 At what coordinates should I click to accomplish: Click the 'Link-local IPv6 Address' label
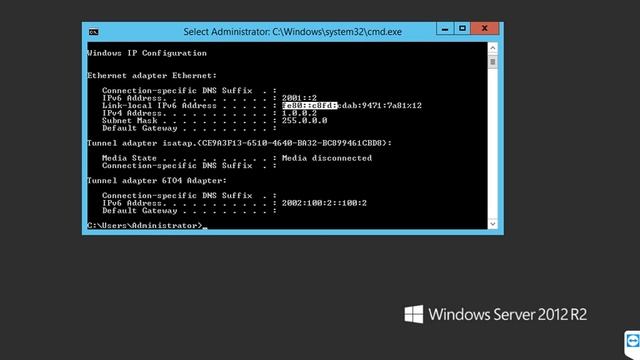pyautogui.click(x=159, y=105)
